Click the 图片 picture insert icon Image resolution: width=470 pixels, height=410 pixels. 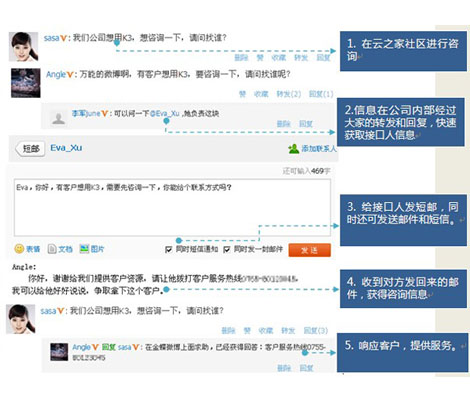[x=84, y=248]
